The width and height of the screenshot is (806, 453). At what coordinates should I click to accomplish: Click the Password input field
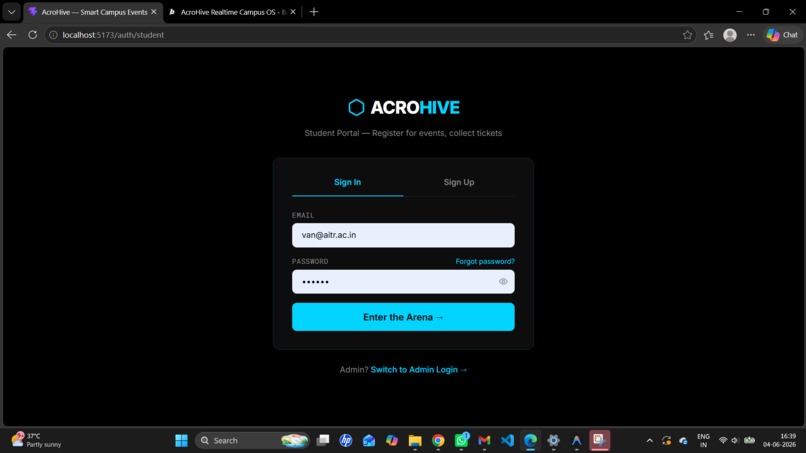tap(403, 282)
